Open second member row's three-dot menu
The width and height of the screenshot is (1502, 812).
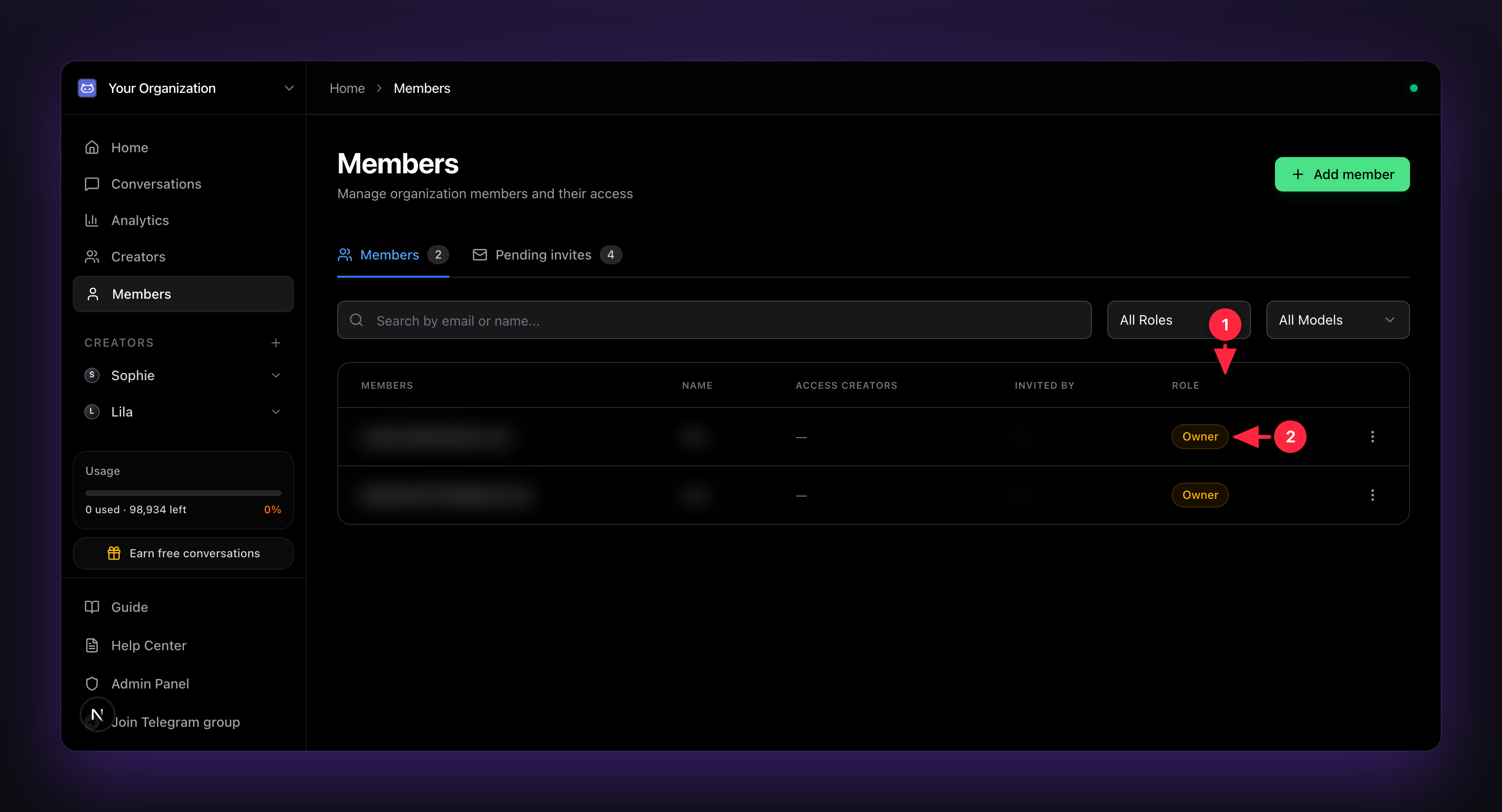(x=1373, y=495)
